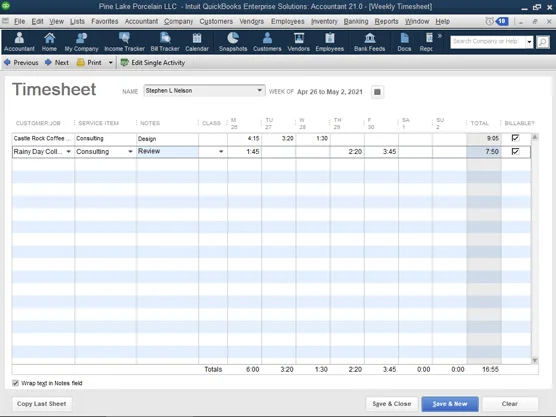
Task: Toggle Billable checkbox for Castle Rock Coffee row
Action: [x=515, y=138]
